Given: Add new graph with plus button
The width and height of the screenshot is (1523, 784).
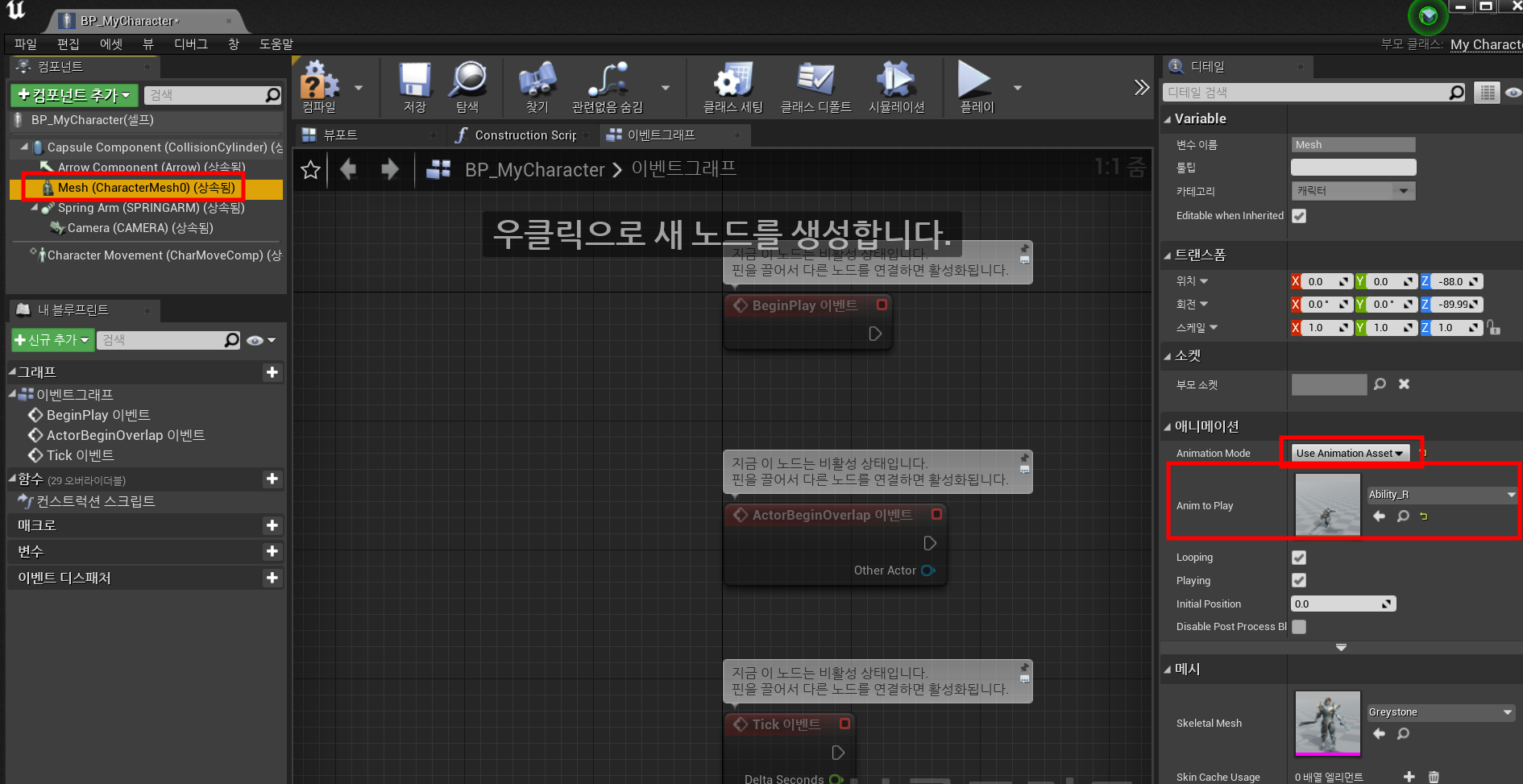Looking at the screenshot, I should [272, 372].
